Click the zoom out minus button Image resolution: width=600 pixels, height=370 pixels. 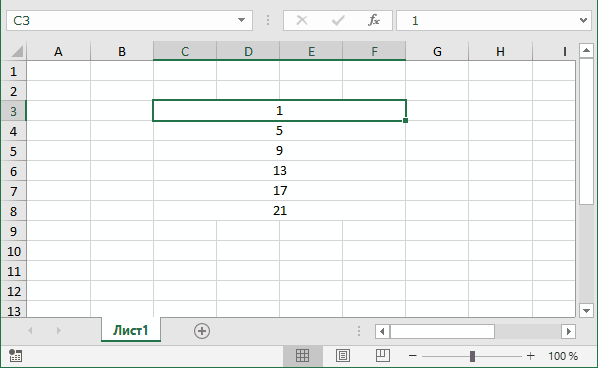[x=412, y=356]
